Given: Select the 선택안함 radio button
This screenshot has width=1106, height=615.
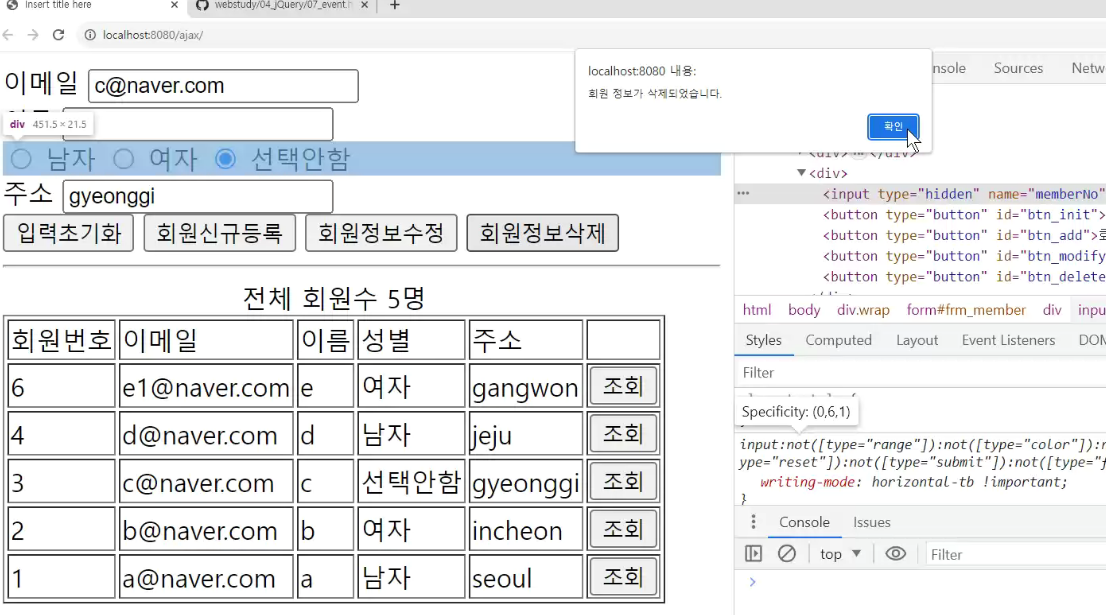Looking at the screenshot, I should click(x=225, y=159).
